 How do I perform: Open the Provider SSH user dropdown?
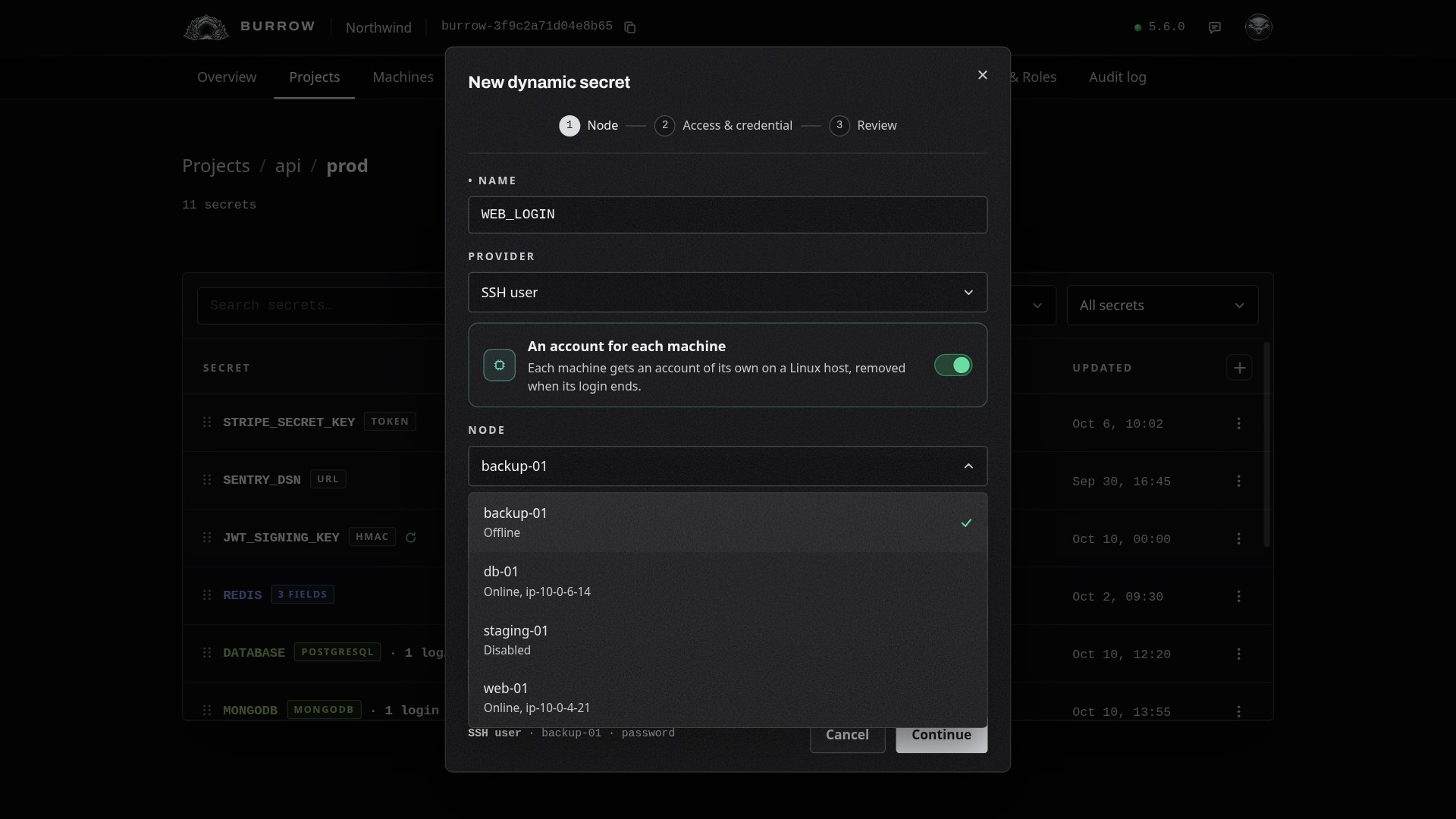pos(728,293)
